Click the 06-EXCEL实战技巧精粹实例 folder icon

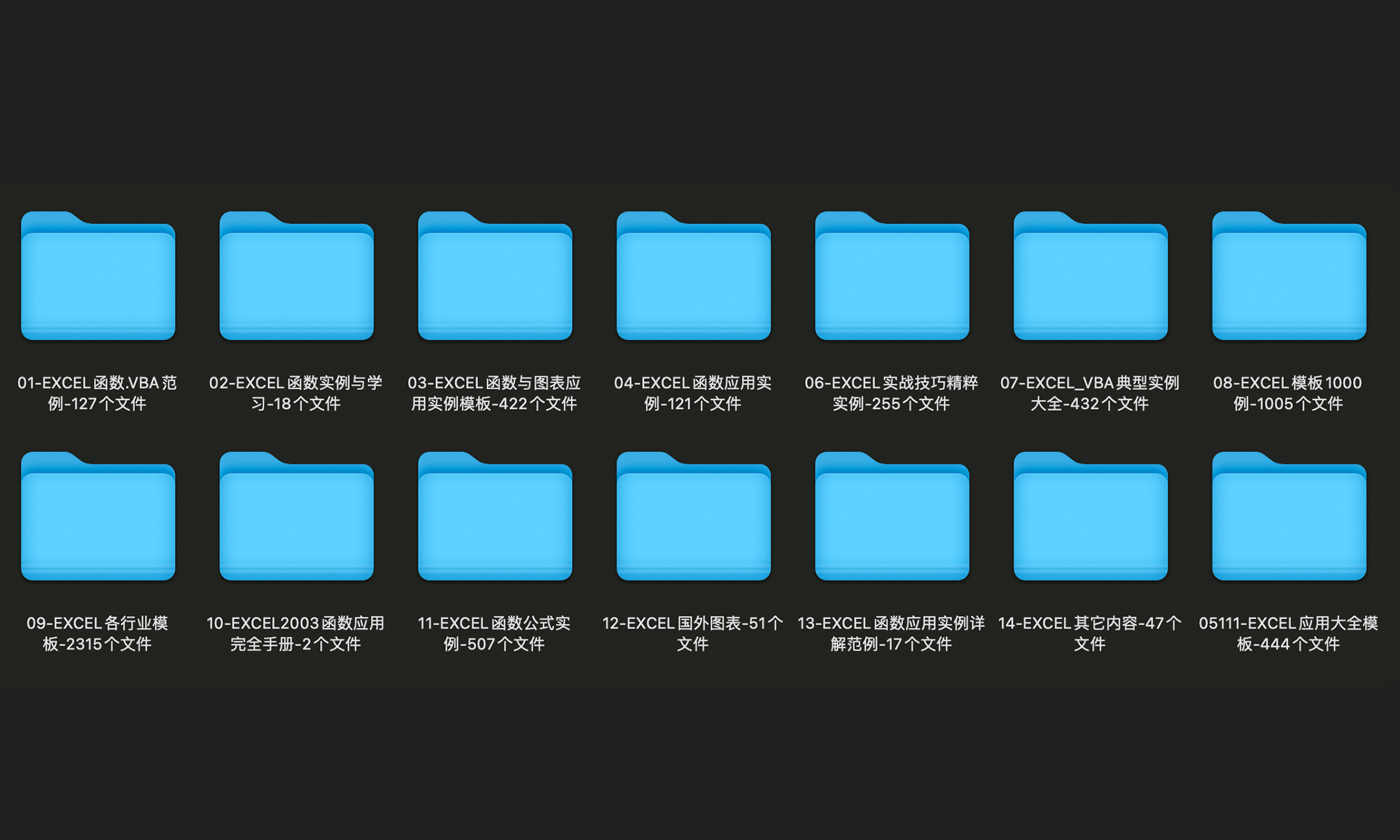click(892, 276)
